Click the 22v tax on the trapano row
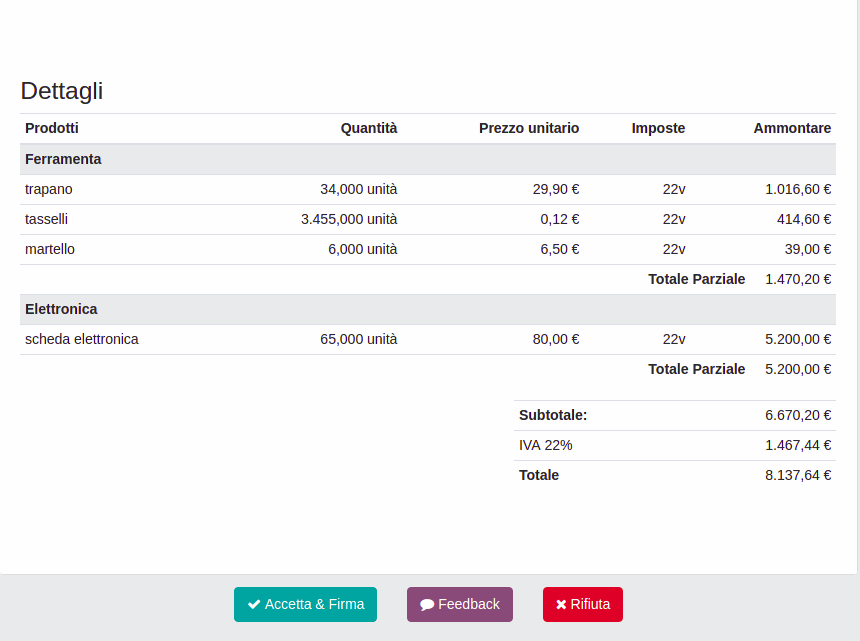 click(x=674, y=189)
